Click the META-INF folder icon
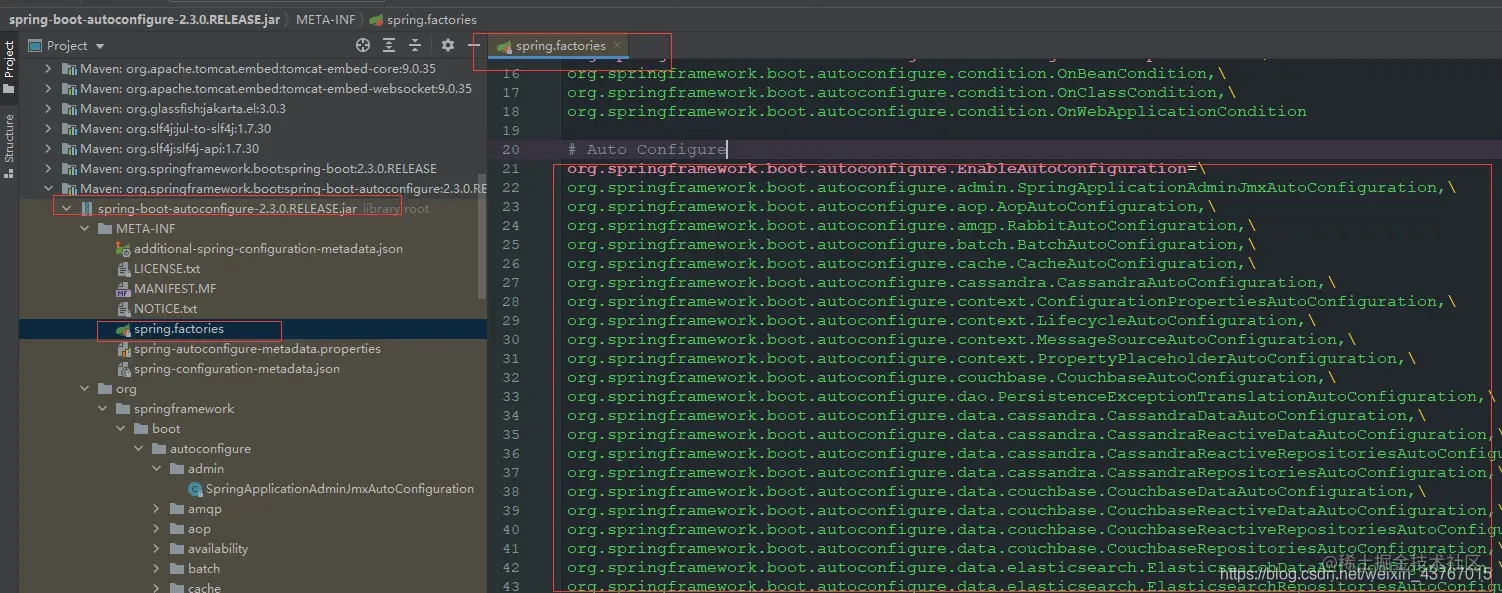 click(x=105, y=229)
